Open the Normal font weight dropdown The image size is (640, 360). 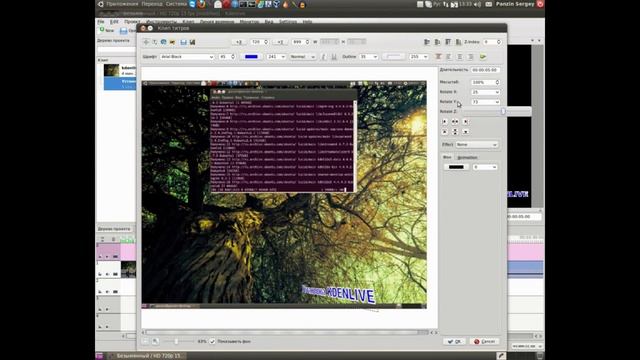(302, 57)
